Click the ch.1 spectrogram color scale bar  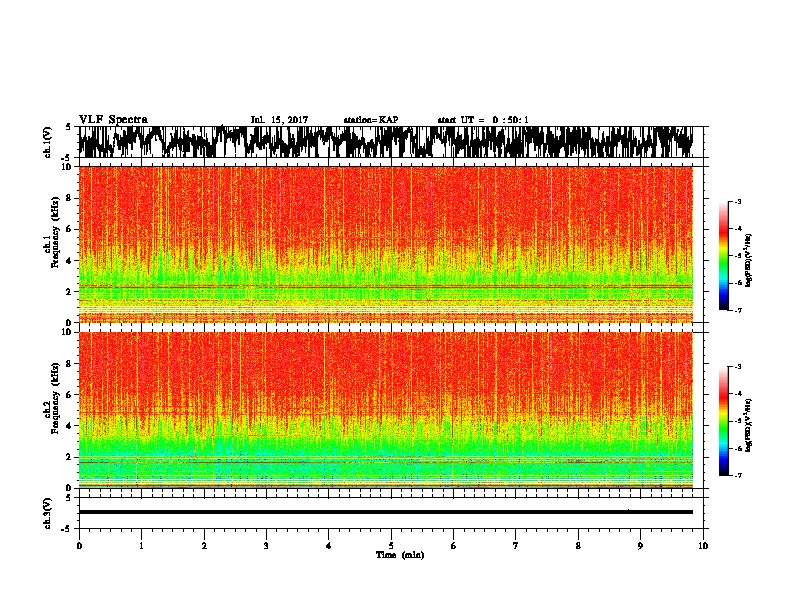pos(724,256)
